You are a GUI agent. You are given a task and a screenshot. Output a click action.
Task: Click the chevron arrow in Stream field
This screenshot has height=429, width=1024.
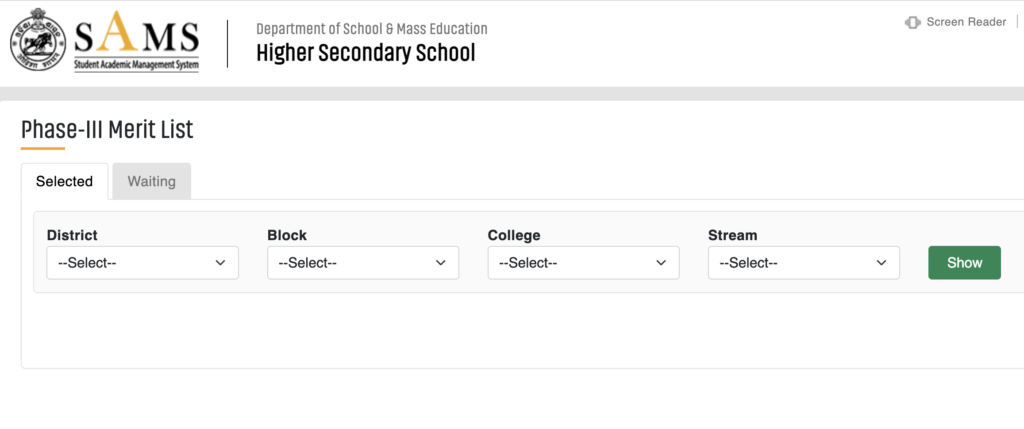click(x=882, y=263)
